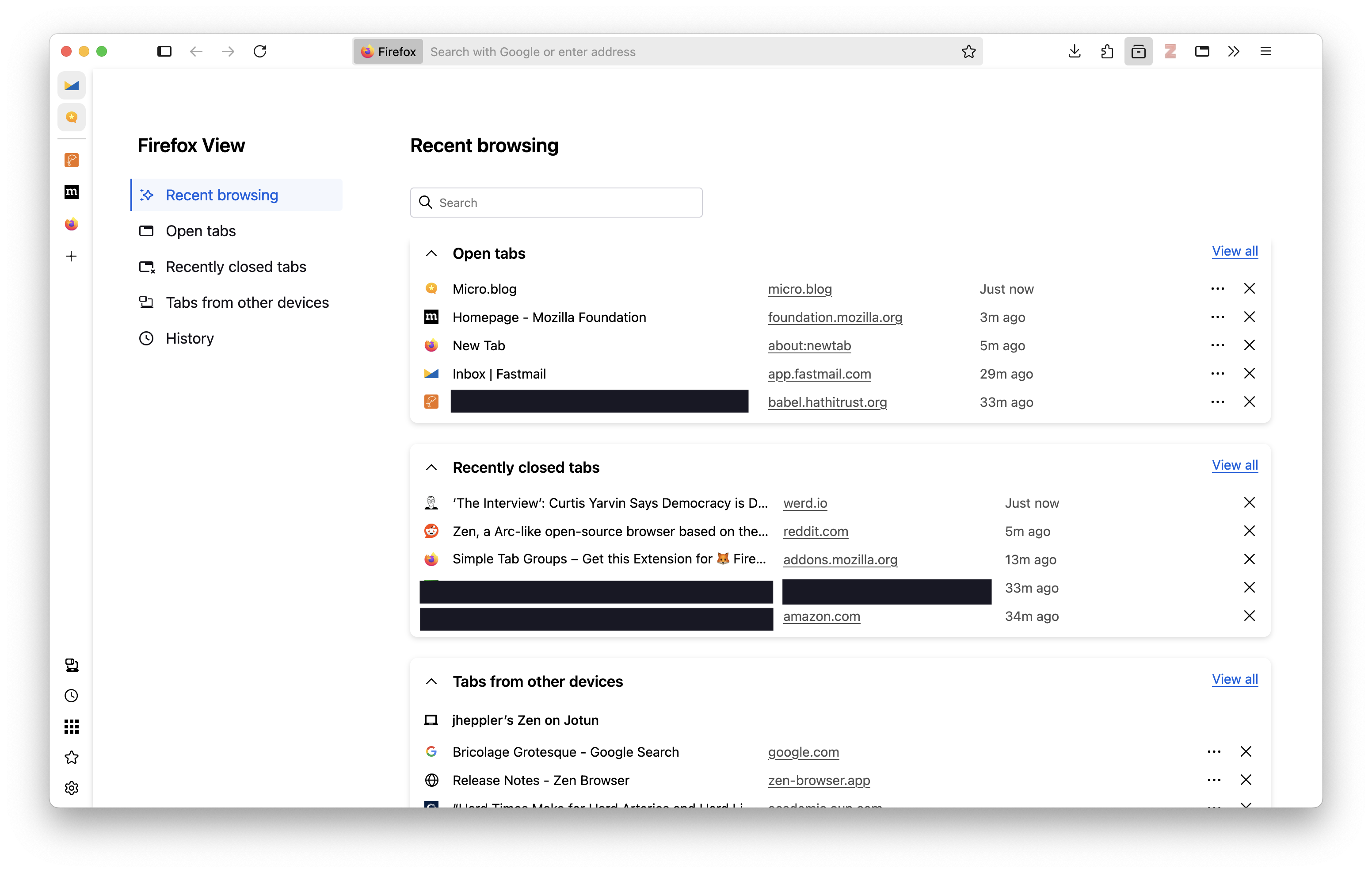Screen dimensions: 1372x873
Task: Open more options for Inbox Fastmail row
Action: tap(1218, 374)
